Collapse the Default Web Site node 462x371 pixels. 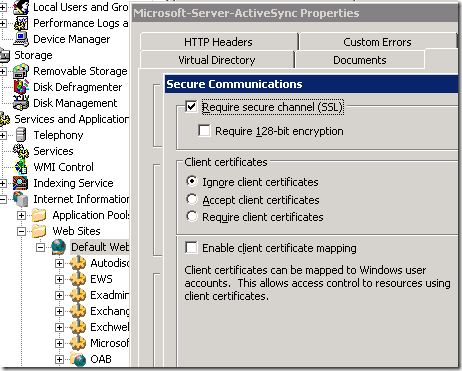[40, 247]
